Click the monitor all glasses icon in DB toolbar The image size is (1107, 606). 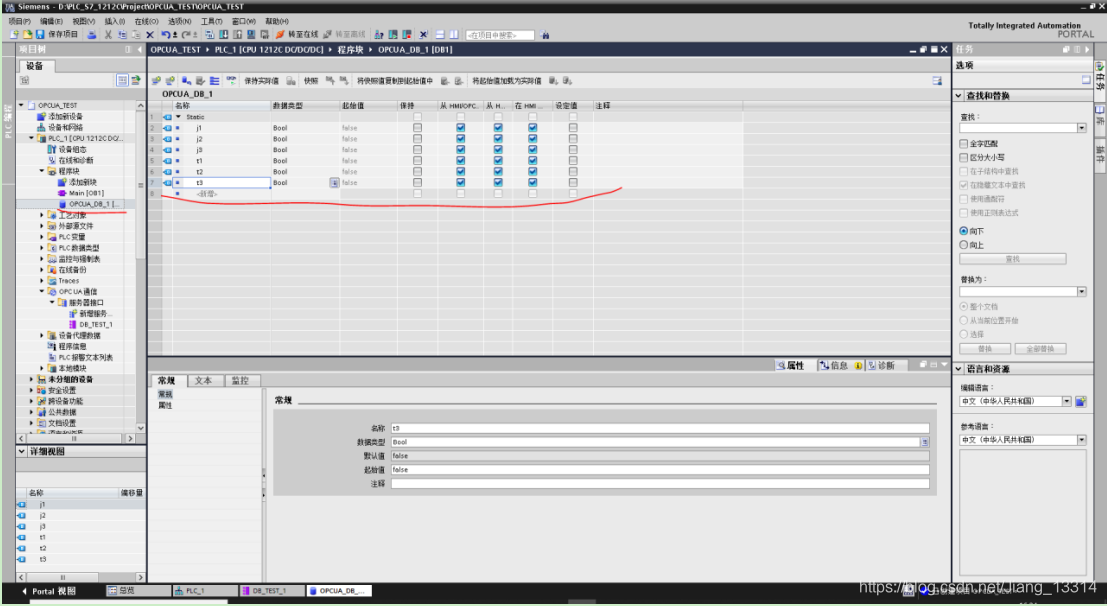(x=231, y=81)
